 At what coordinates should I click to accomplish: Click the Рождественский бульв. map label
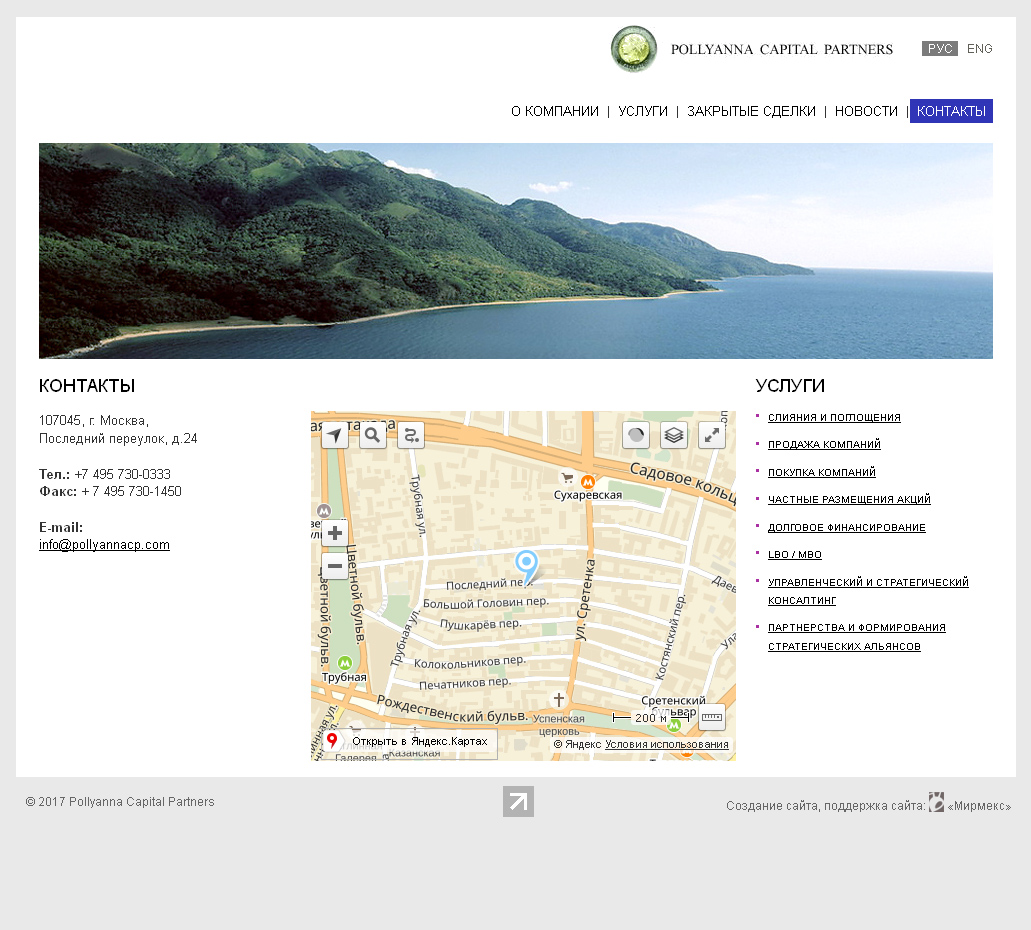coord(453,709)
